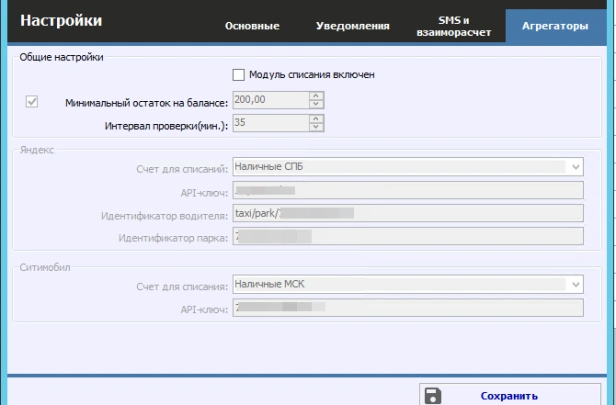Screen dimensions: 616x405
Task: Open the Уведомления tab
Action: [352, 26]
